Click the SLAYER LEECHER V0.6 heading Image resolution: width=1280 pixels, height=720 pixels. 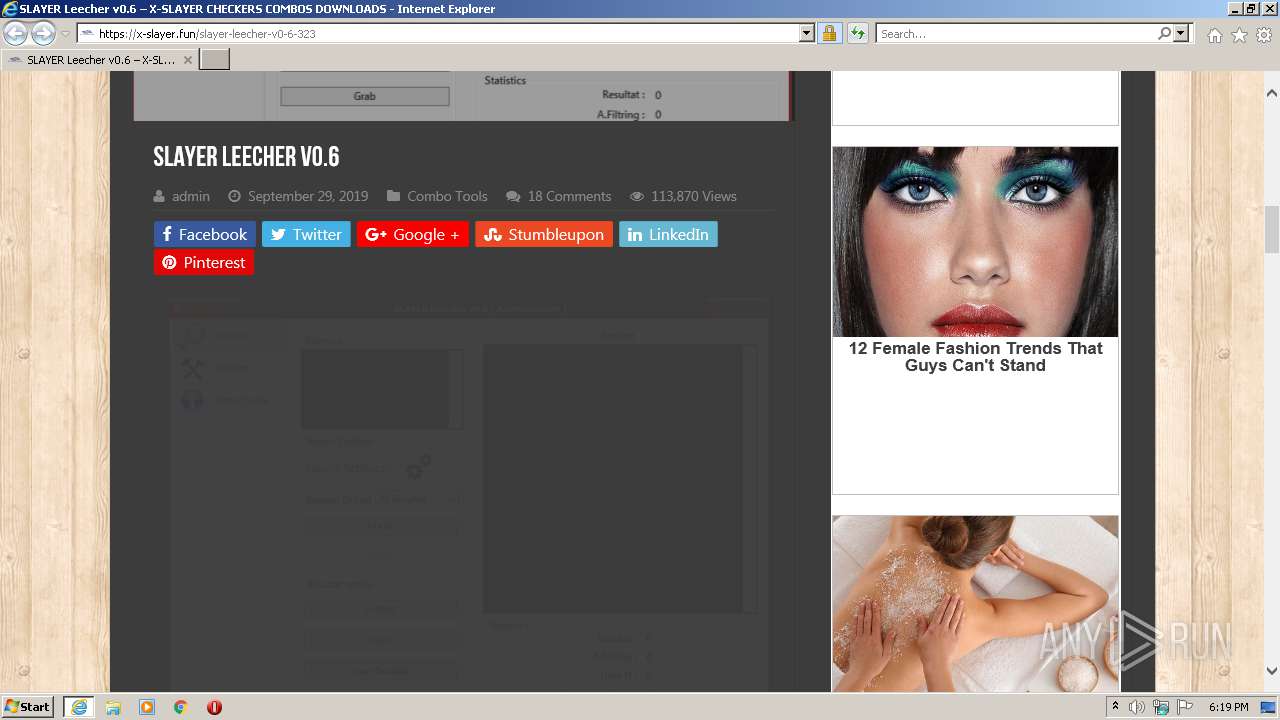246,157
